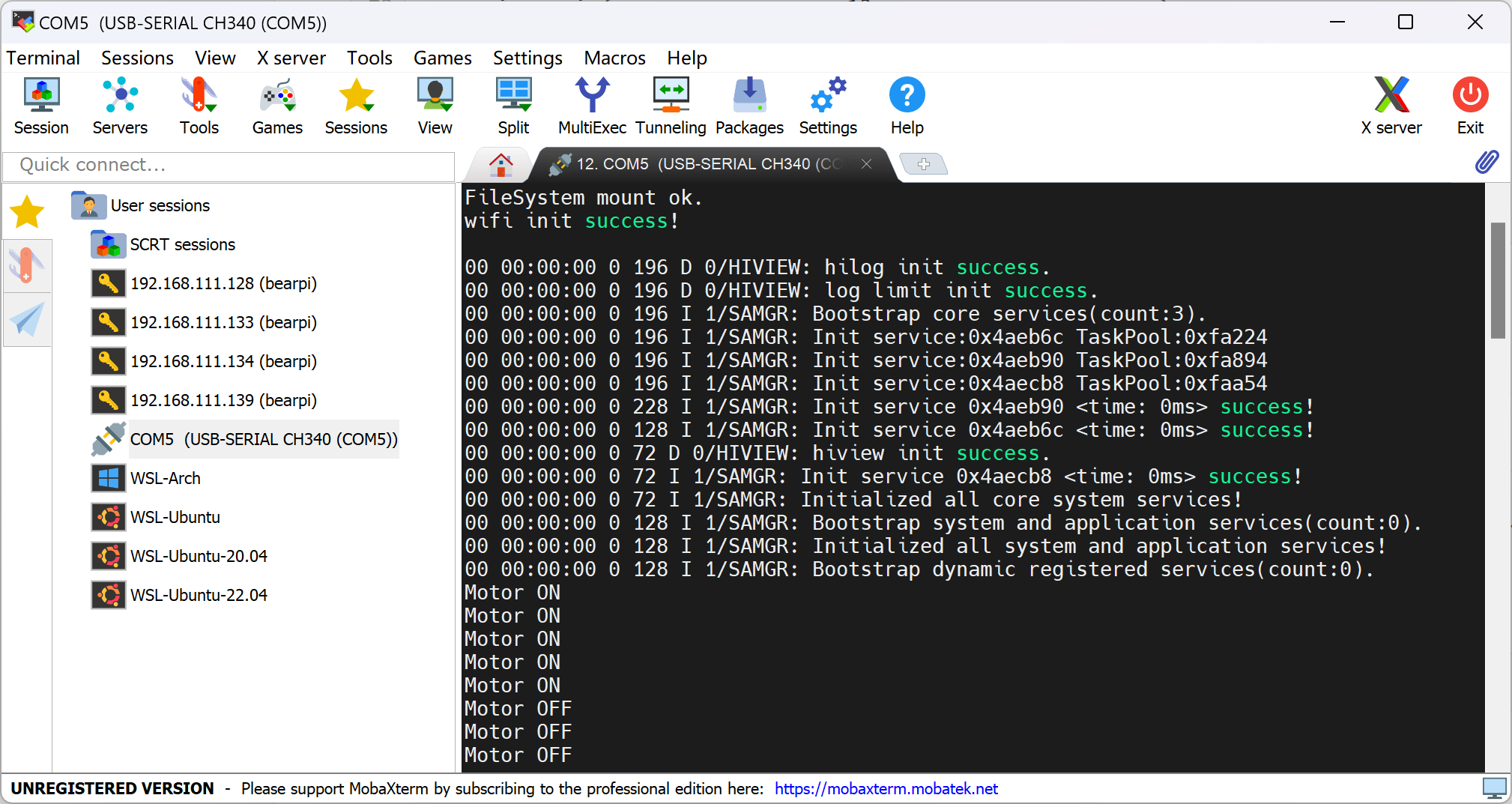Open the Macros menu
This screenshot has height=804, width=1512.
coord(614,58)
